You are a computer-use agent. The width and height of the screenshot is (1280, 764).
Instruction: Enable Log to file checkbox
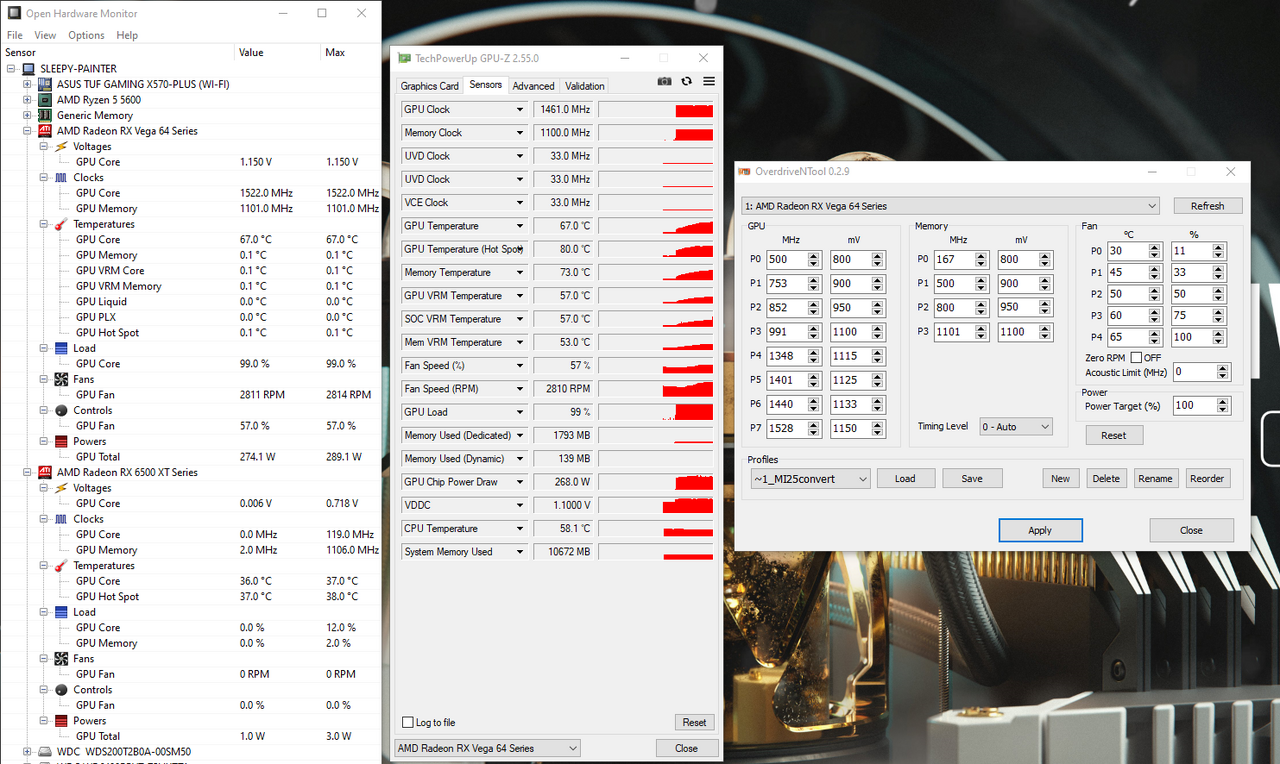click(407, 723)
